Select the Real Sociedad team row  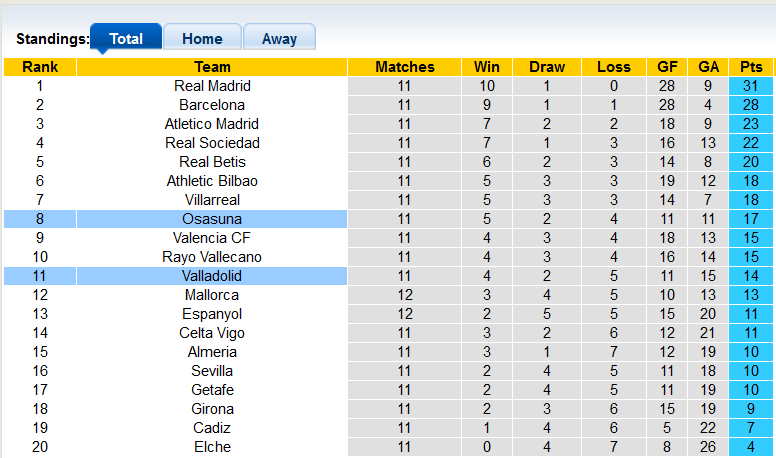pos(212,143)
